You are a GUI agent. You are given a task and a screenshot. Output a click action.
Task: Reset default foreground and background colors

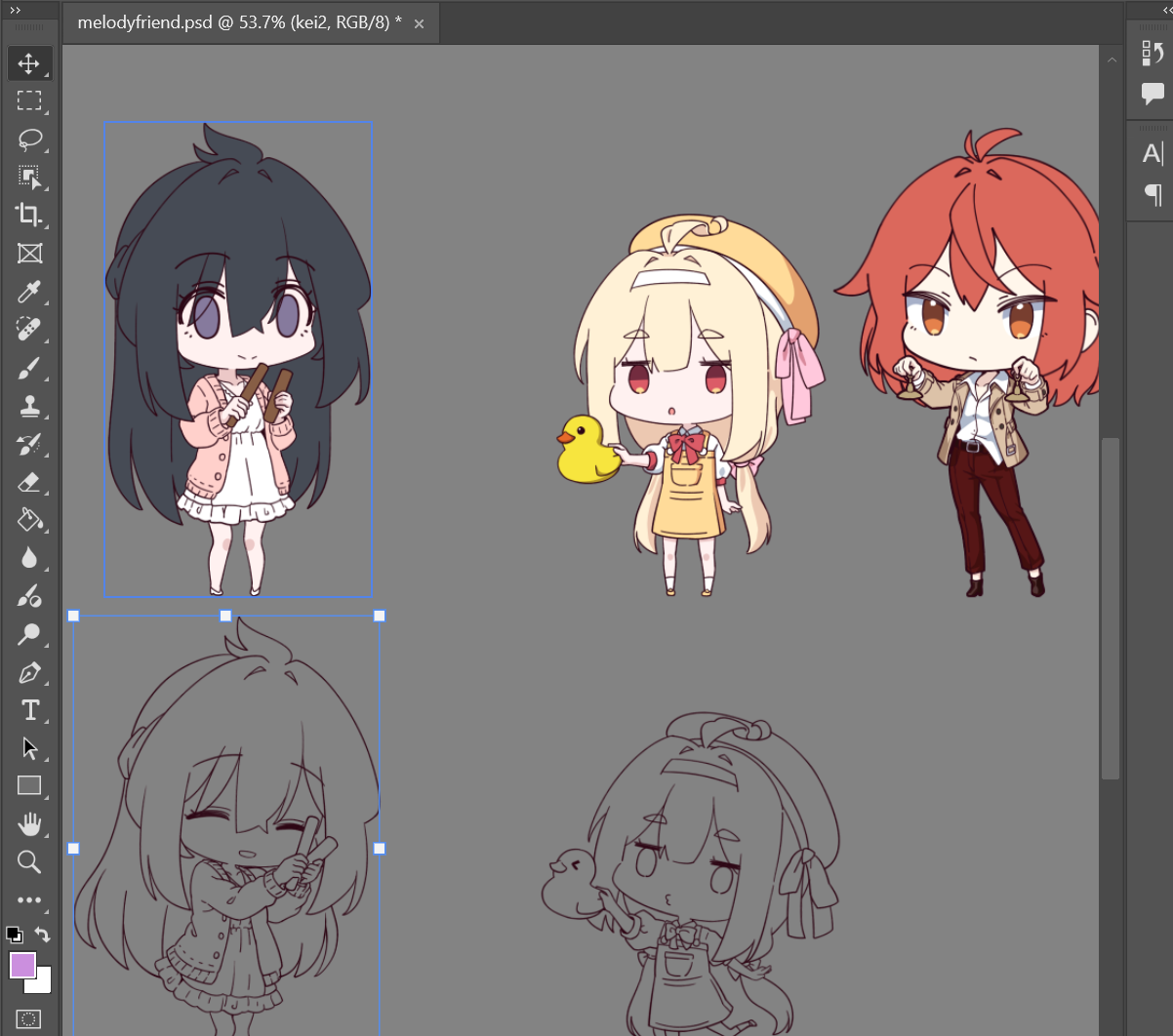point(14,935)
